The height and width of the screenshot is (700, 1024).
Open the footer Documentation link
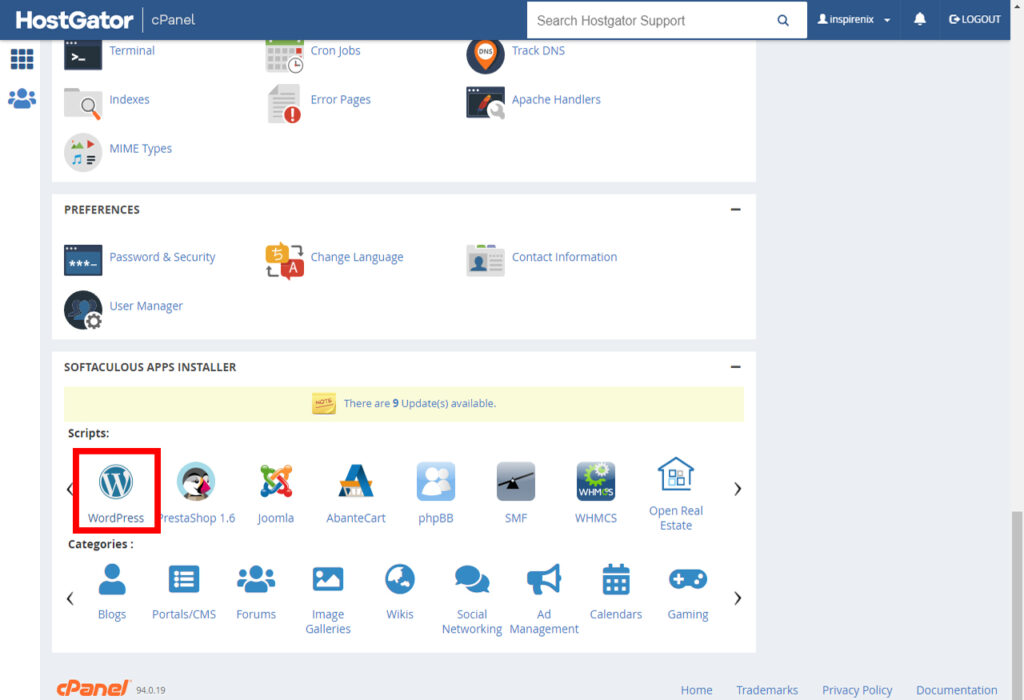click(x=956, y=690)
